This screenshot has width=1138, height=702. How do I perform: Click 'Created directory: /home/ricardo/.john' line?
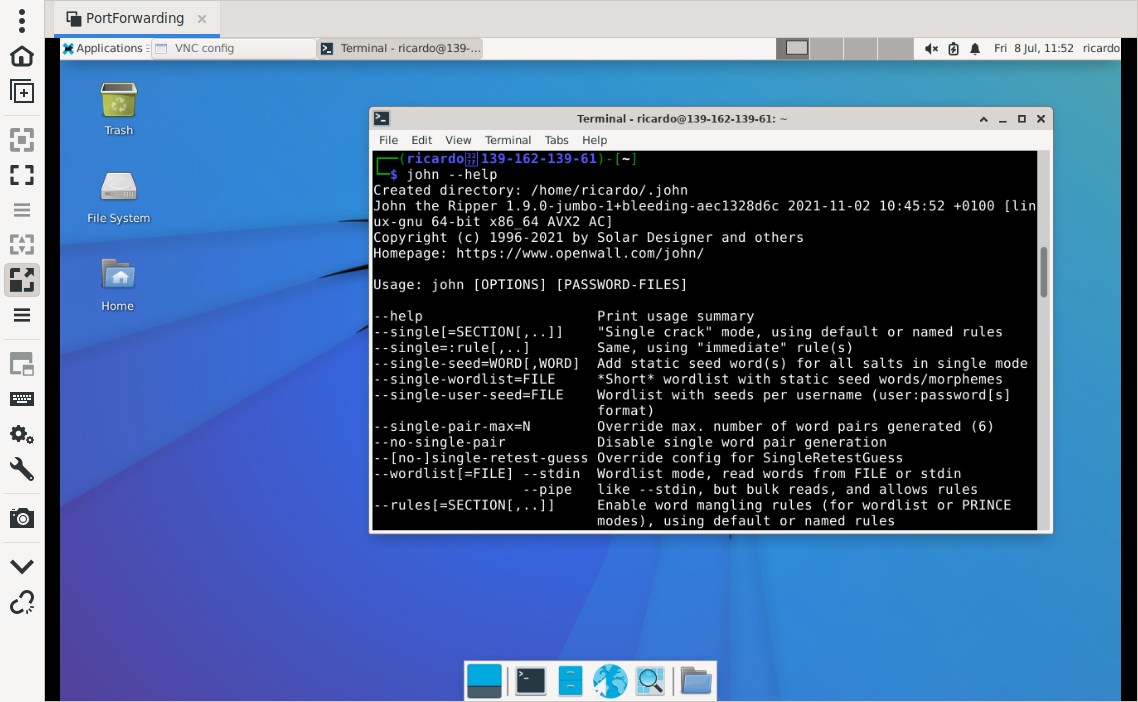point(531,190)
